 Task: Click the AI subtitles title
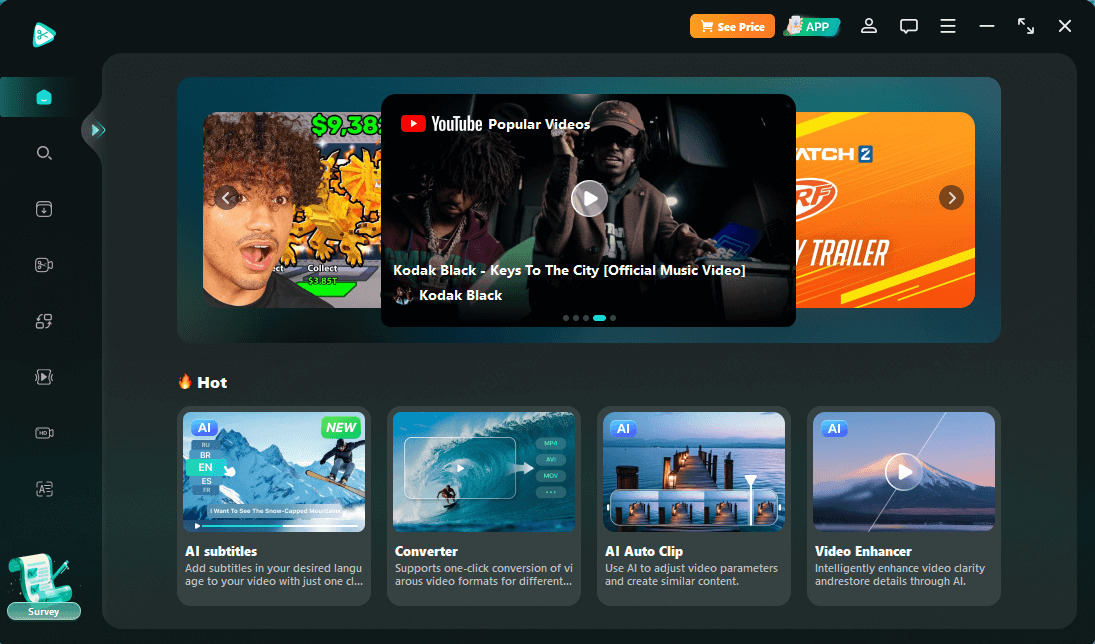221,551
